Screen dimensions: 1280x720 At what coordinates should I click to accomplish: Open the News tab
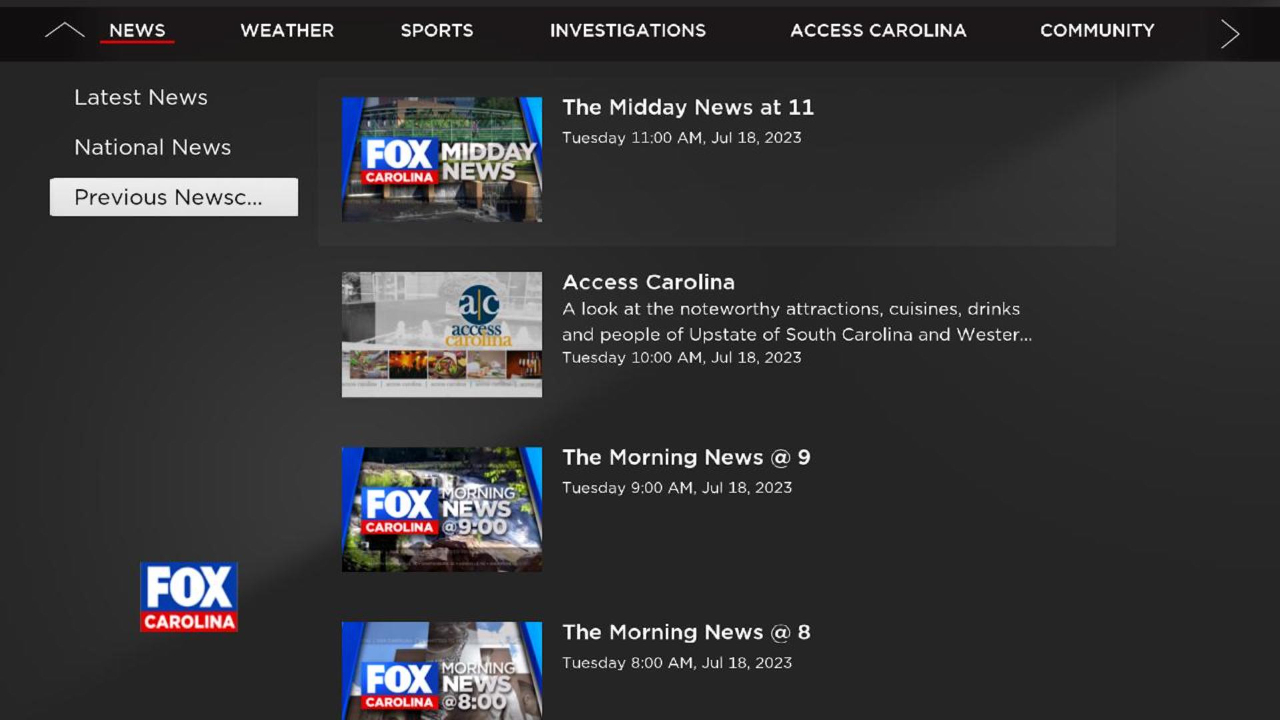137,31
